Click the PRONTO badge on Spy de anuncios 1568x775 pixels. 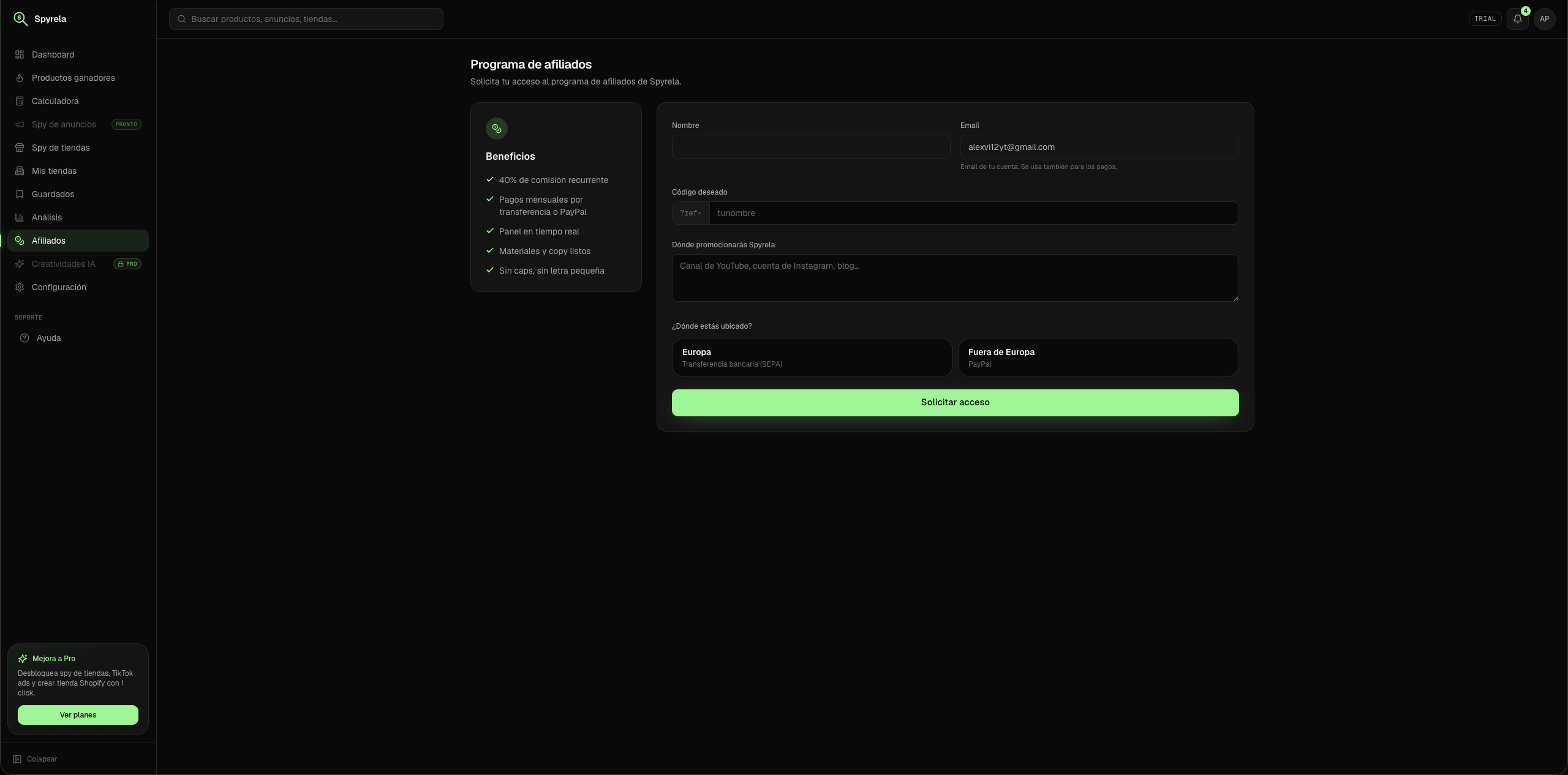(x=126, y=124)
